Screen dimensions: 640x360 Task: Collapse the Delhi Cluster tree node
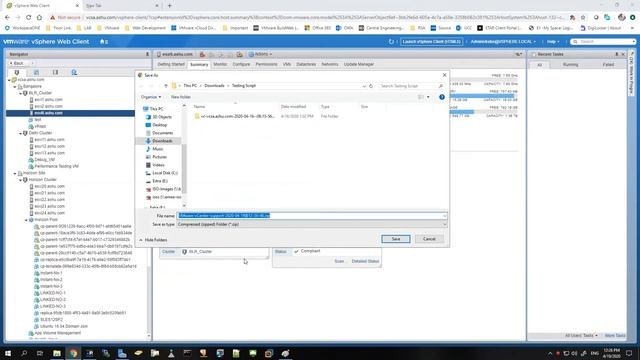21,133
